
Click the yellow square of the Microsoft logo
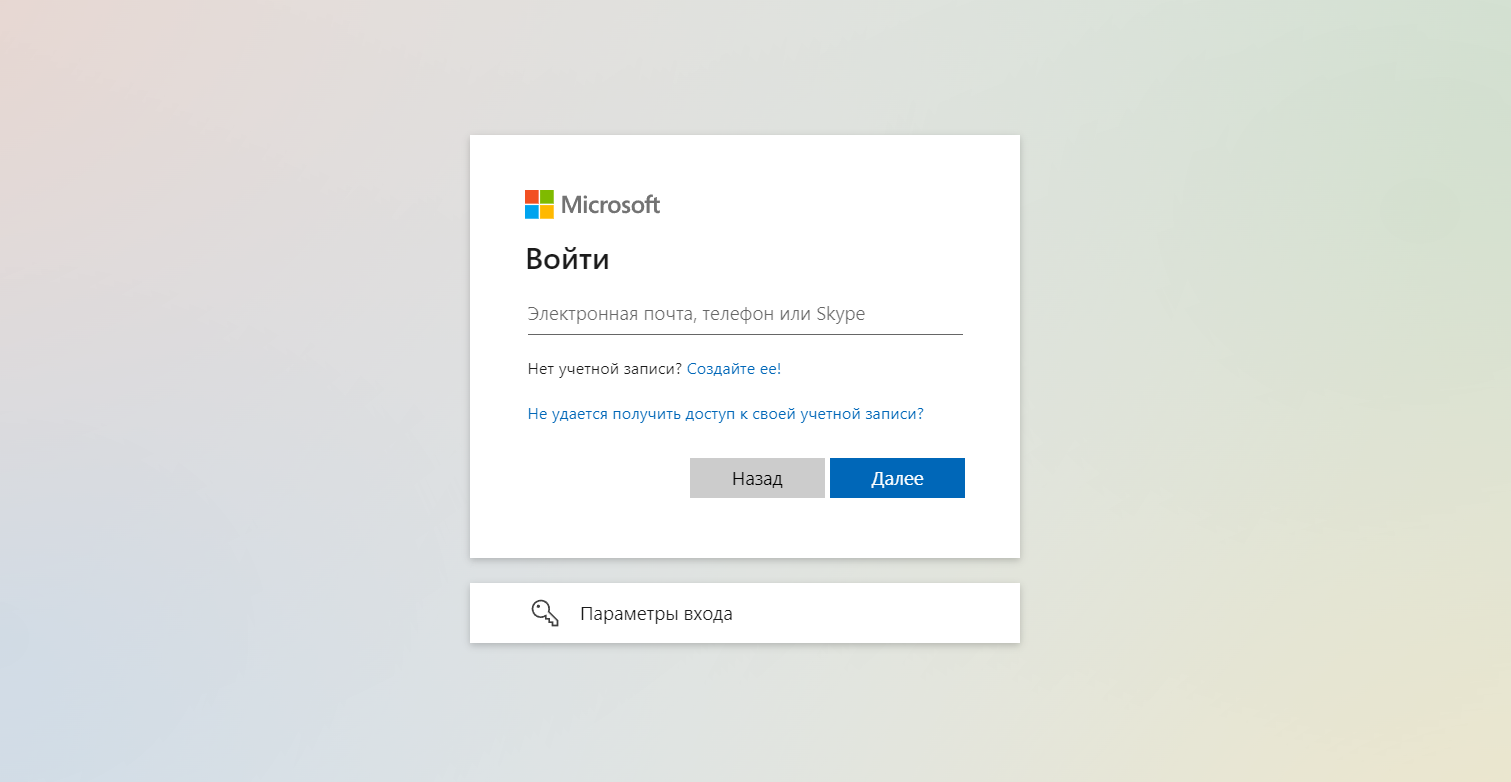[x=547, y=212]
